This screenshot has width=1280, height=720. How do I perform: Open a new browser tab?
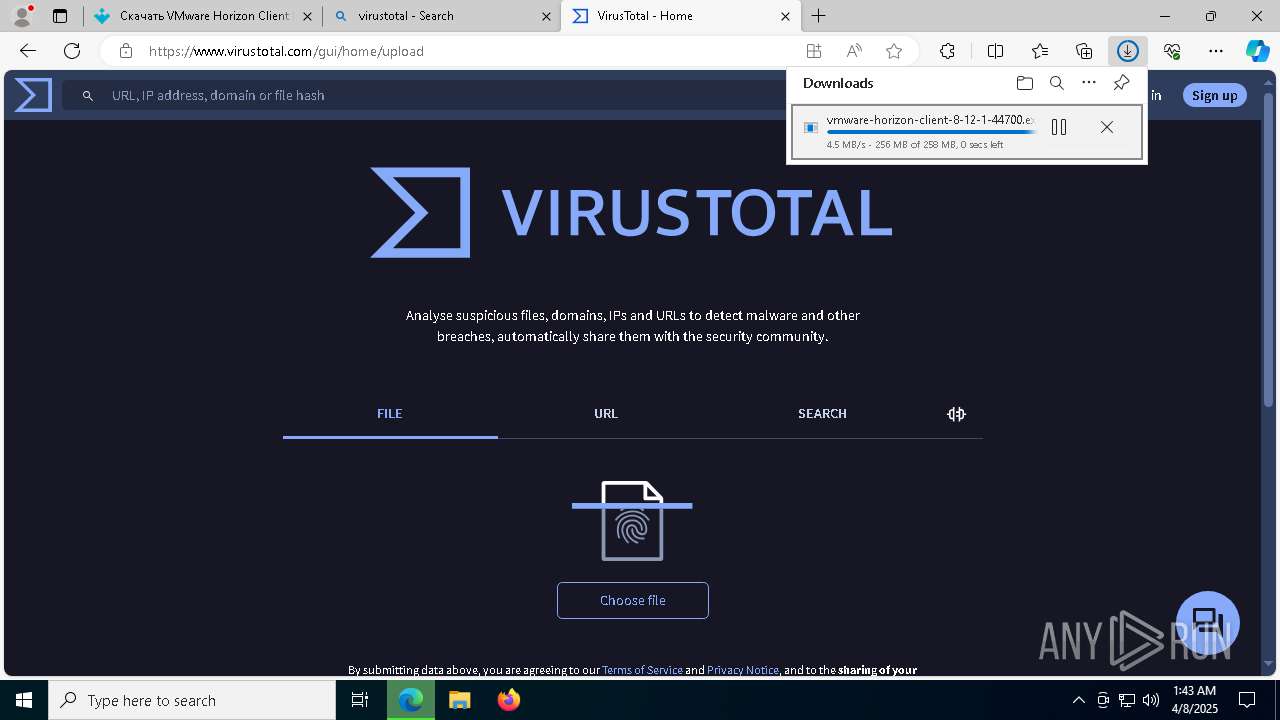click(819, 16)
